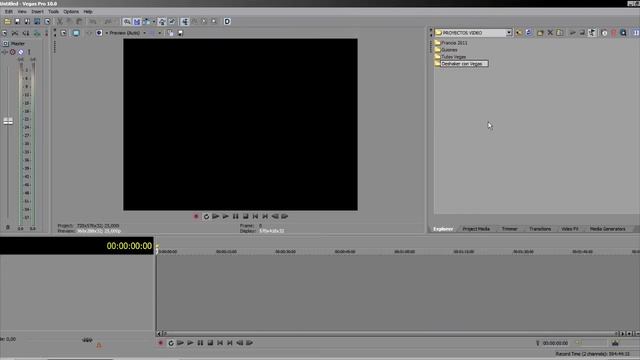Screen dimensions: 640x360
Task: Stop playback in the preview transport
Action: coord(245,216)
